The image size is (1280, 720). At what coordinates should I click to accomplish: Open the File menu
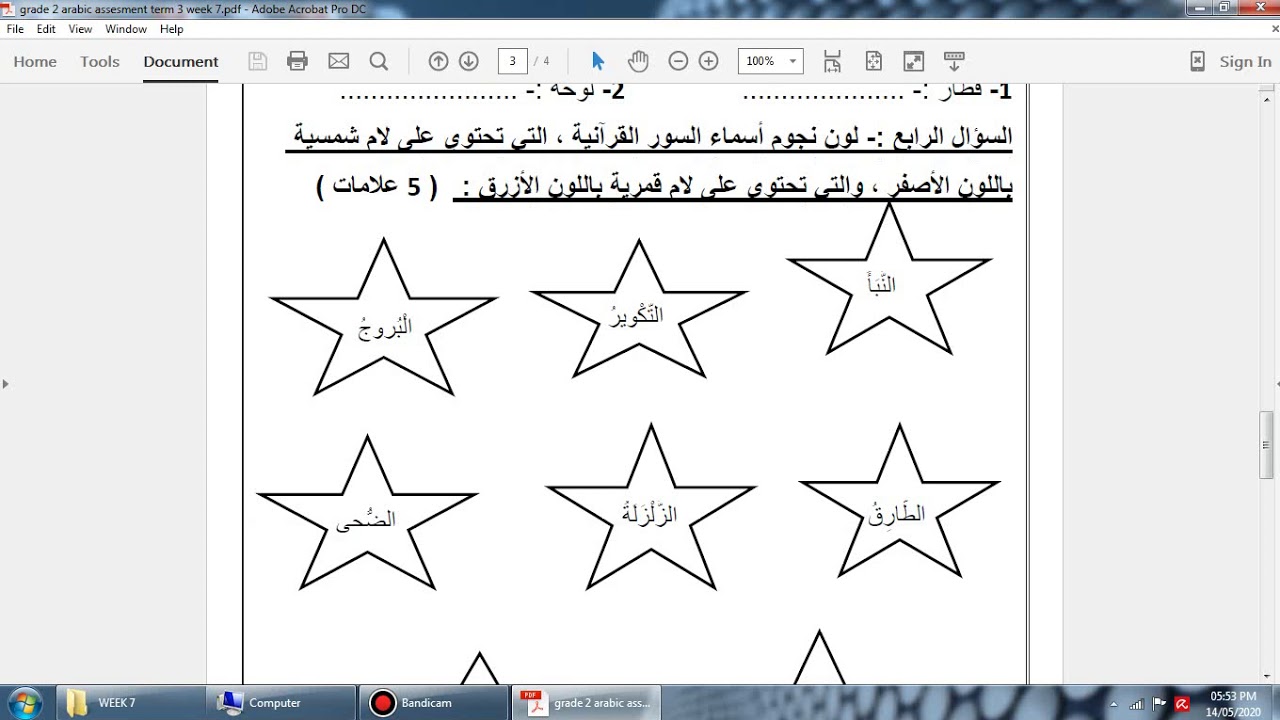click(15, 29)
